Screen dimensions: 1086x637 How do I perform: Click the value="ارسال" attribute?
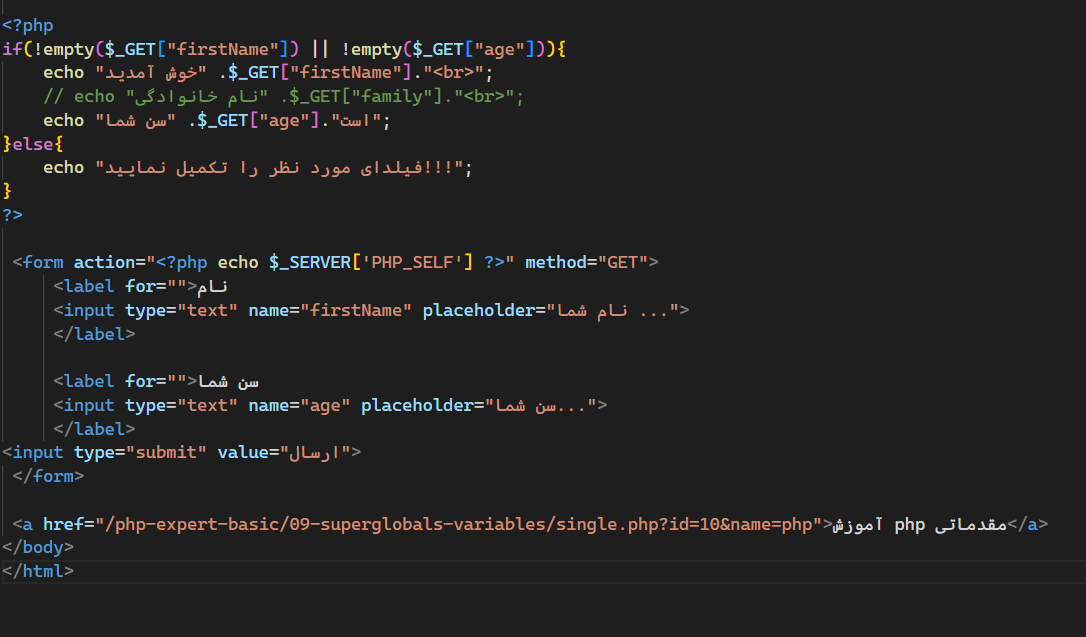[x=284, y=452]
